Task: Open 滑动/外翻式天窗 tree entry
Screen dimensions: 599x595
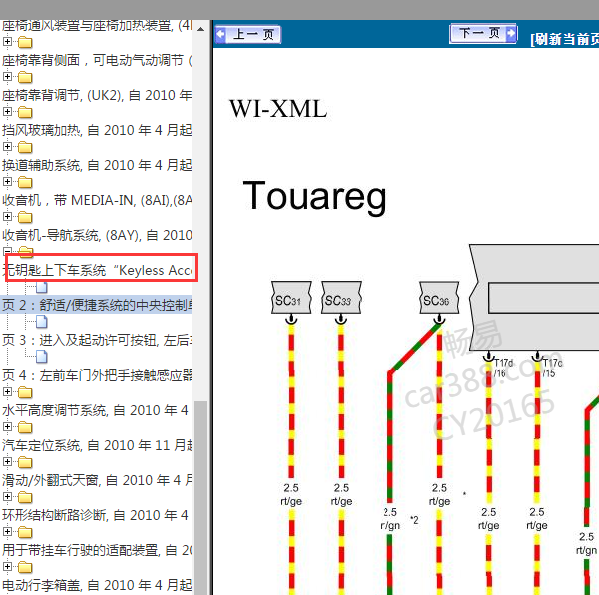Action: [97, 480]
